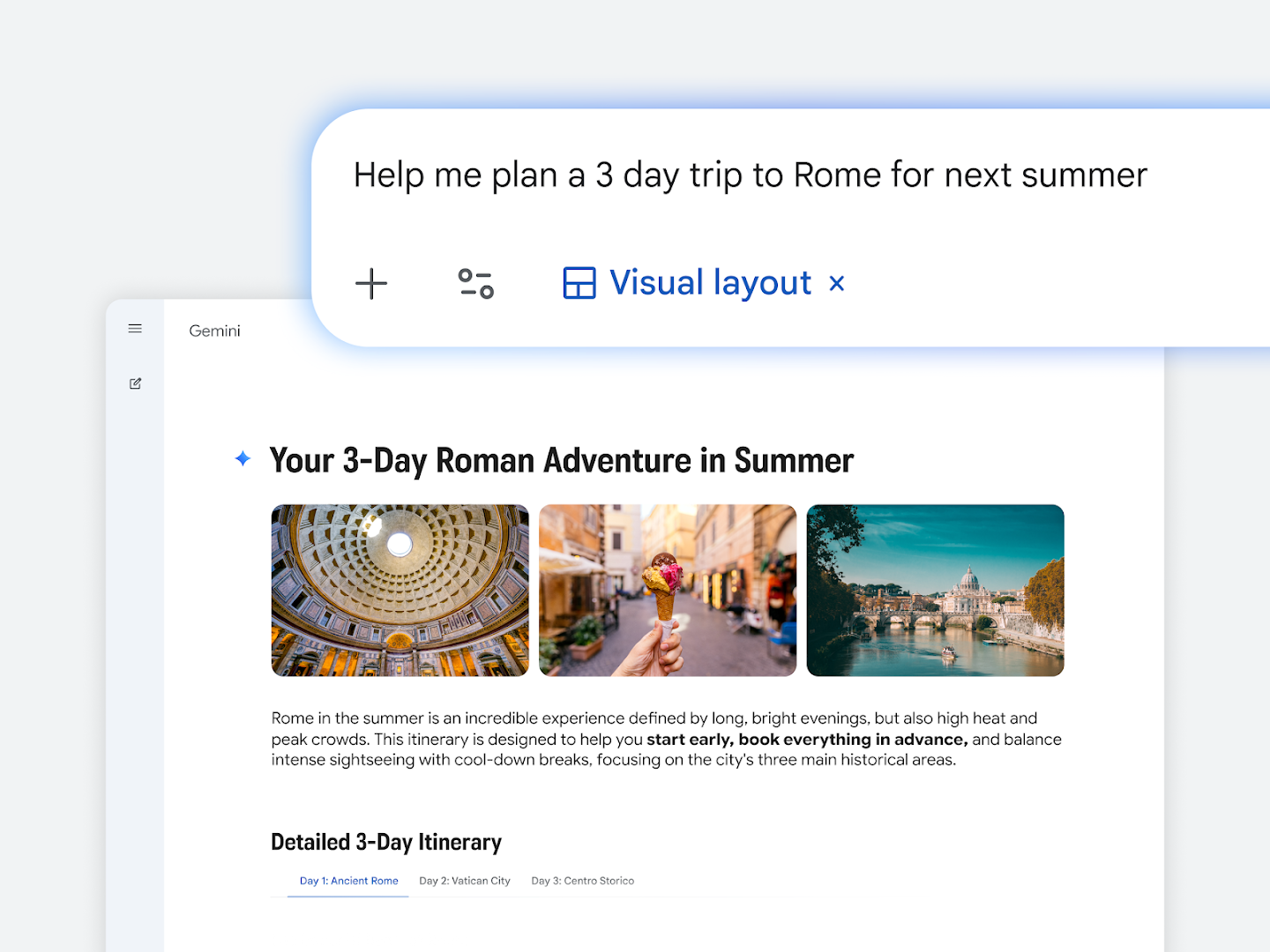Click the Gemini sparkle icon beside the response heading
This screenshot has width=1270, height=952.
pyautogui.click(x=243, y=459)
